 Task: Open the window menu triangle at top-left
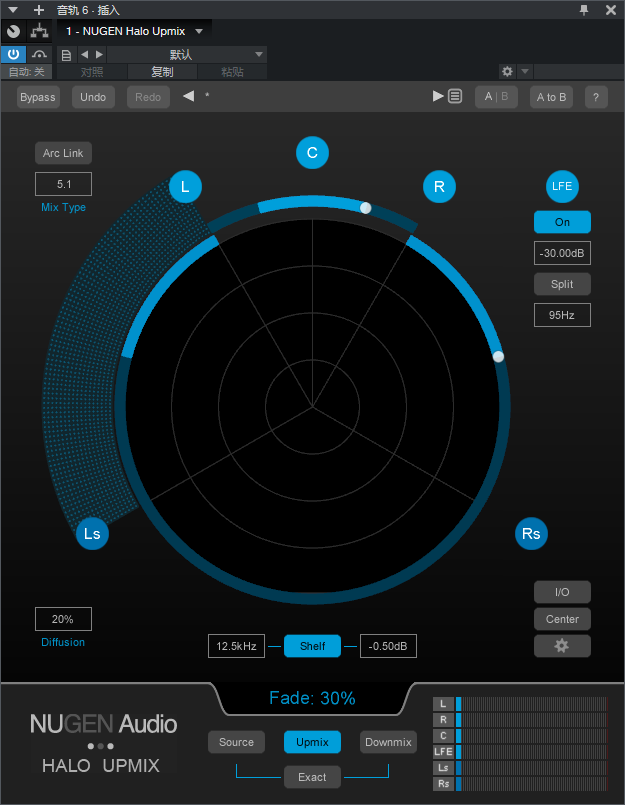(x=13, y=10)
